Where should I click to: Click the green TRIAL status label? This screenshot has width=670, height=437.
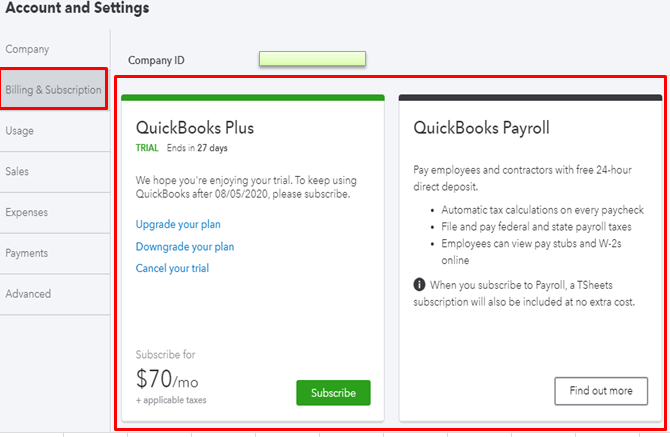(x=147, y=148)
